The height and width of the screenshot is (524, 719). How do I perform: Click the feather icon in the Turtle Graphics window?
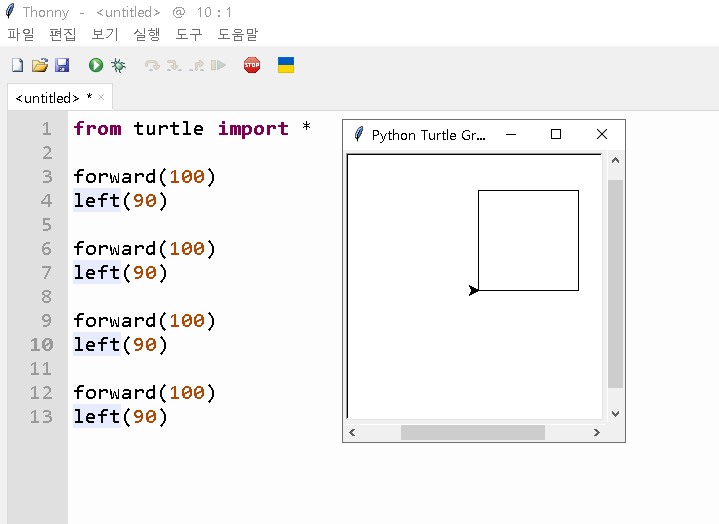click(359, 134)
